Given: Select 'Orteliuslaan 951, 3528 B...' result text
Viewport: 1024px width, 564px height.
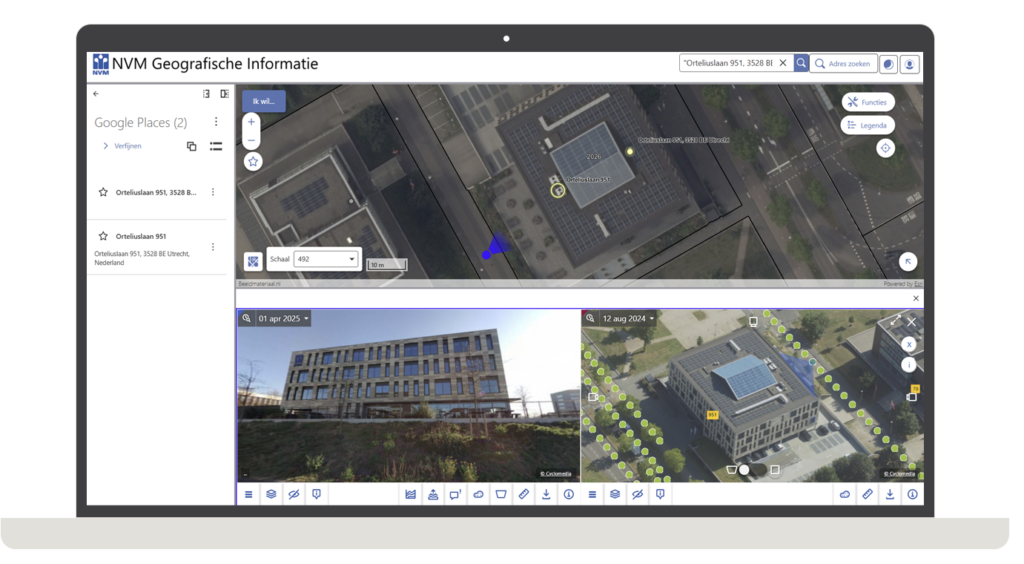Looking at the screenshot, I should coord(155,193).
